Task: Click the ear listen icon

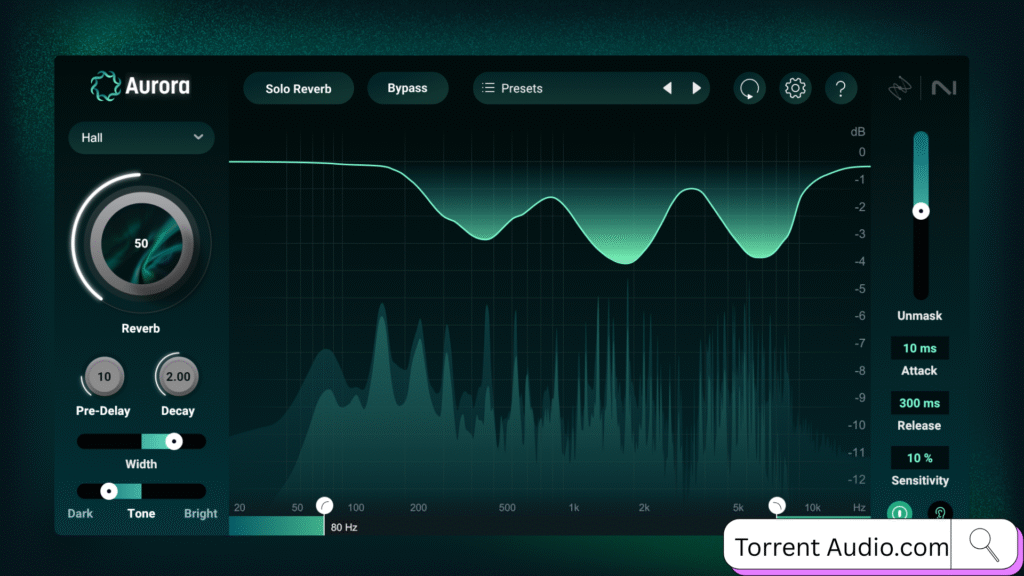Action: (940, 512)
